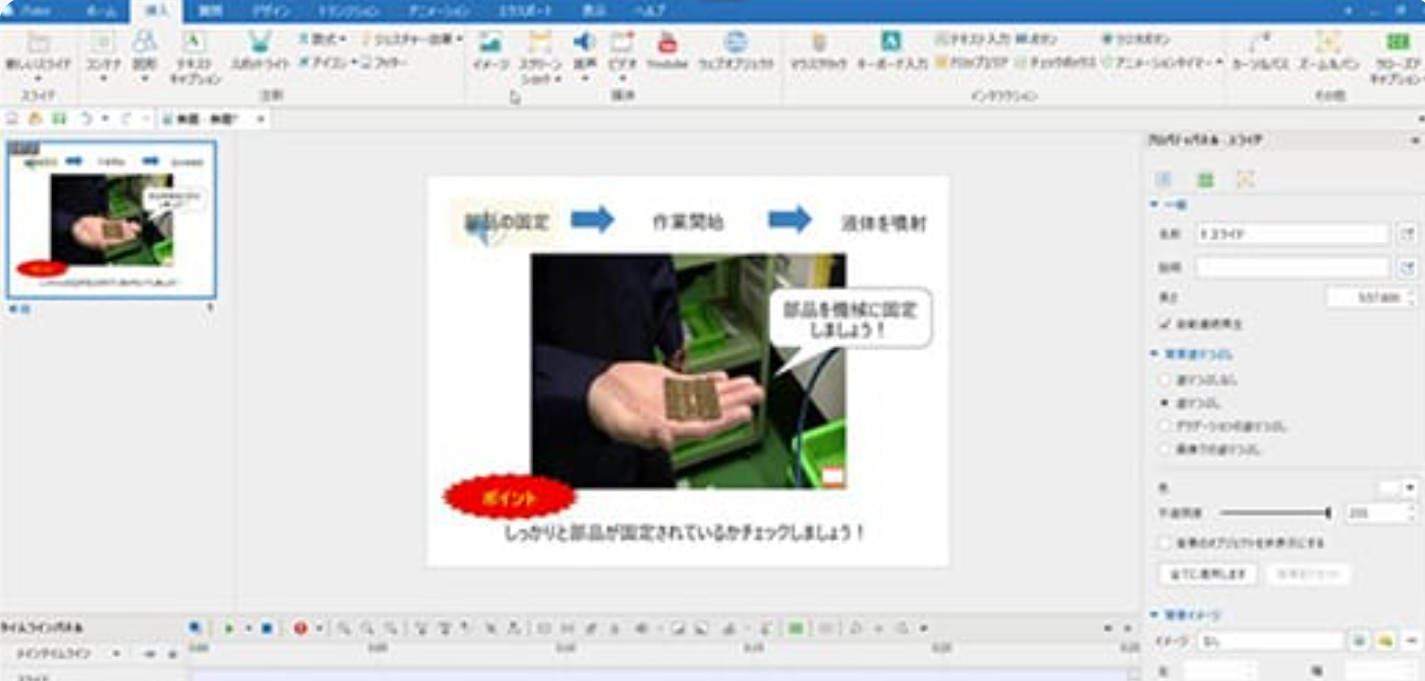Select the Solid Fill radio option

tap(1164, 403)
